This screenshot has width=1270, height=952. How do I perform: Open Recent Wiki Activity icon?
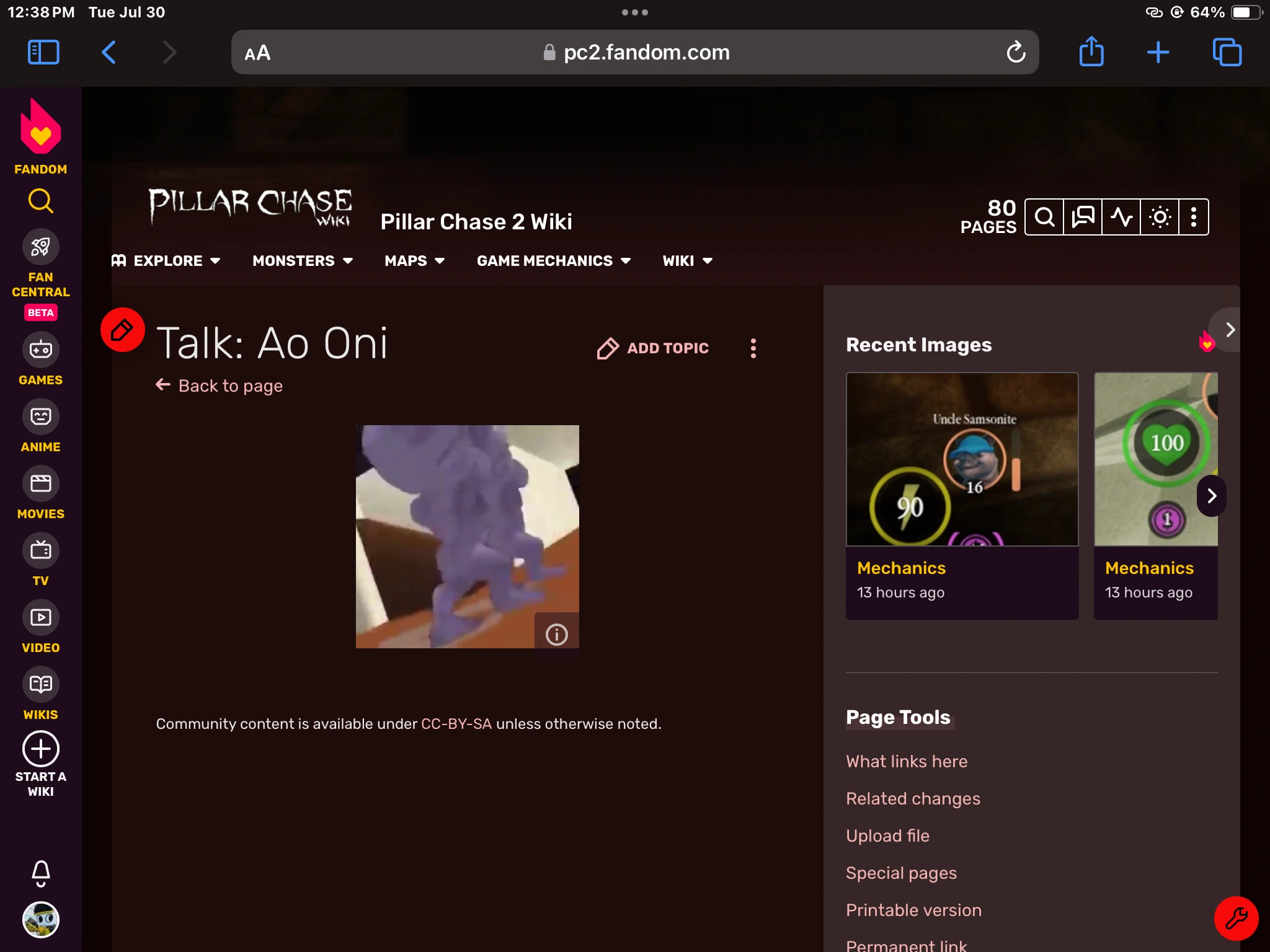[1122, 216]
